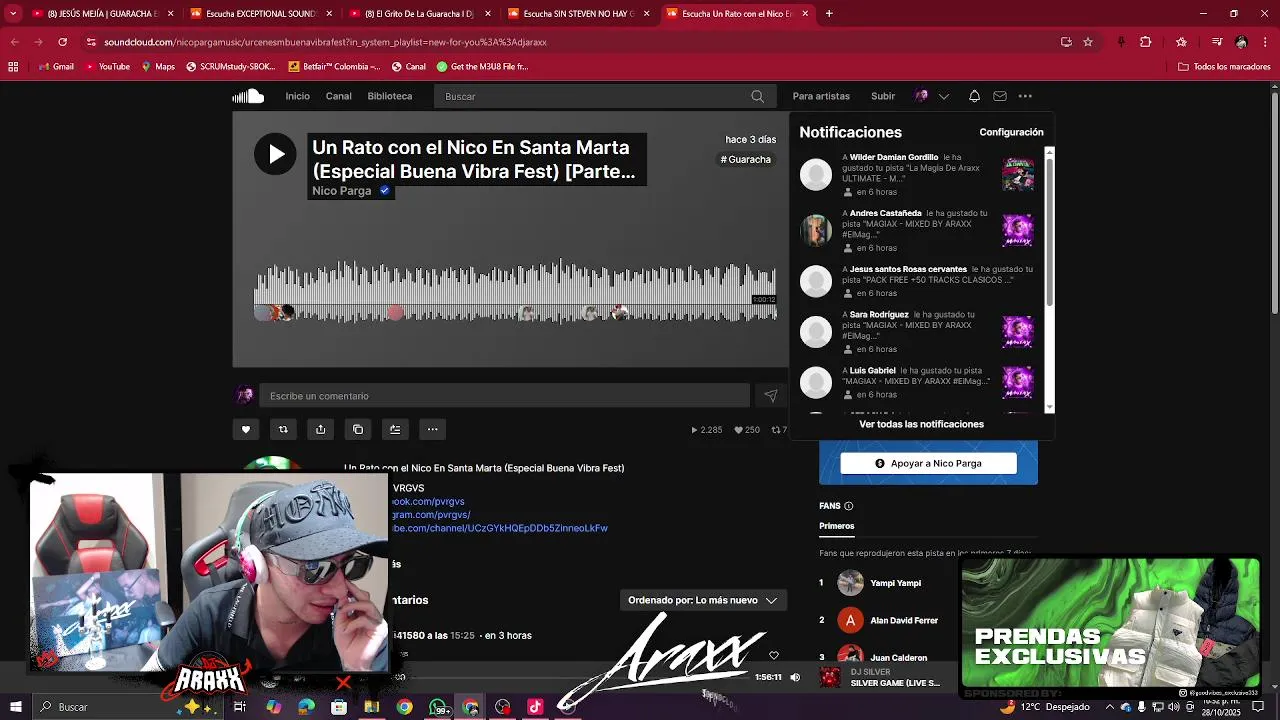Open fan Alan David Ferrer profile
The image size is (1280, 720).
pos(904,620)
